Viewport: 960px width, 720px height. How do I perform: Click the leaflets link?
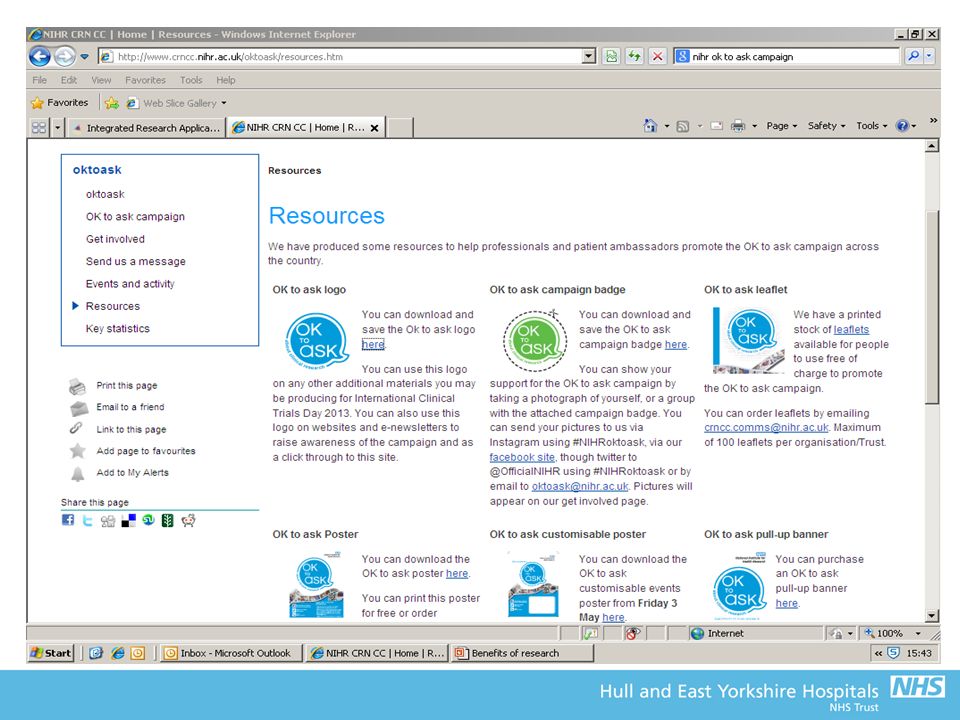(x=851, y=329)
